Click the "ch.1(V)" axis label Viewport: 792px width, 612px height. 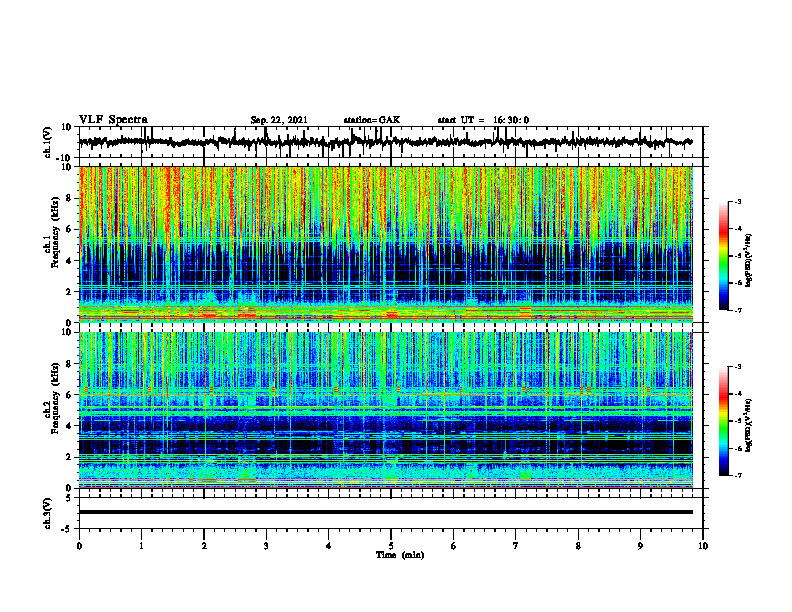pos(48,142)
